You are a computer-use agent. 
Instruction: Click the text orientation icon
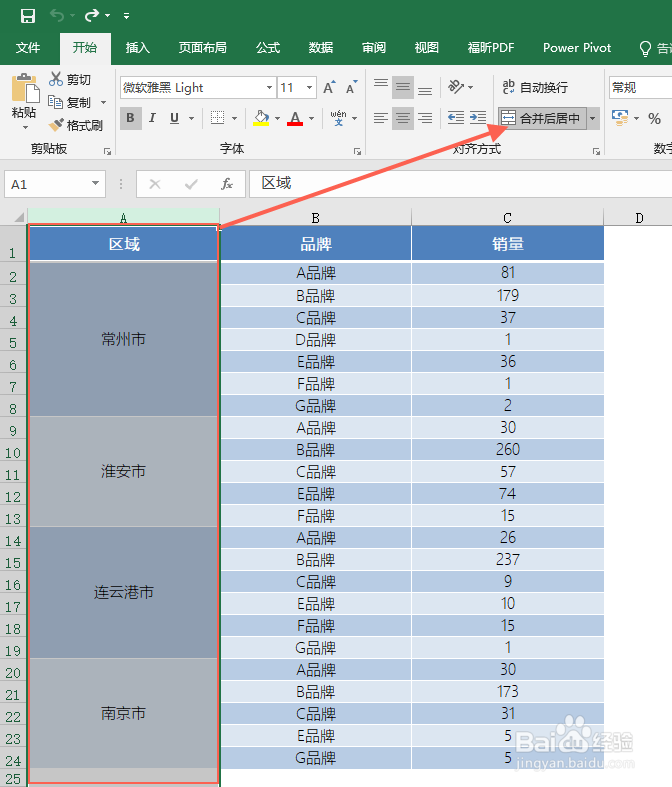pyautogui.click(x=456, y=87)
